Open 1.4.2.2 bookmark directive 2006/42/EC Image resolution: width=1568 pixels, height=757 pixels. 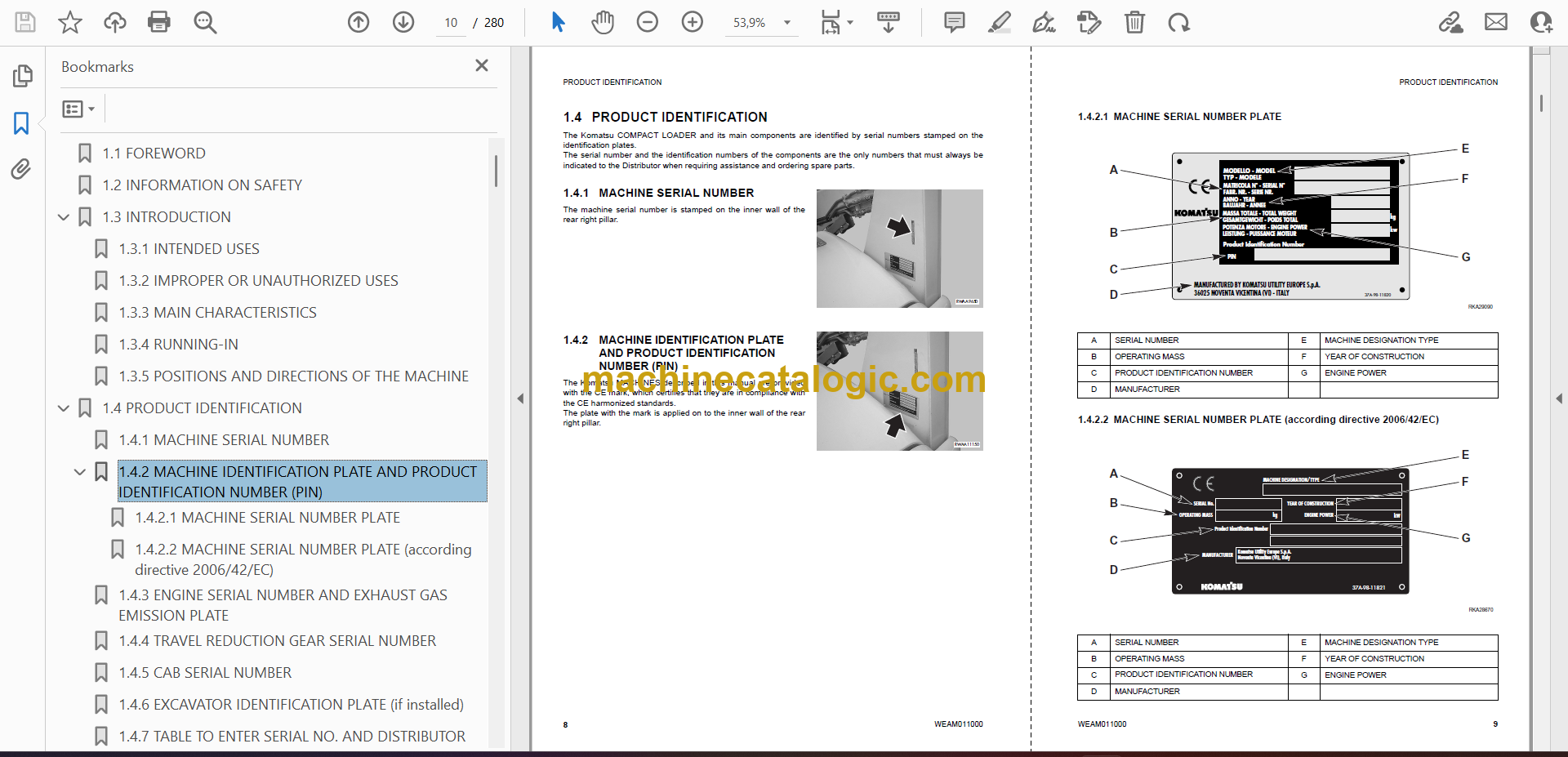(303, 559)
